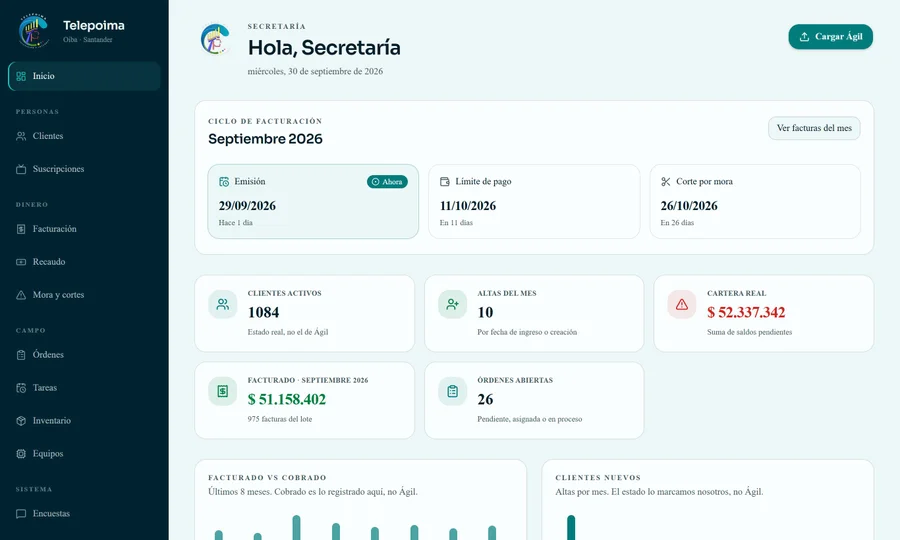This screenshot has height=540, width=900.
Task: Click the Altas del mes user-plus icon
Action: 452,305
